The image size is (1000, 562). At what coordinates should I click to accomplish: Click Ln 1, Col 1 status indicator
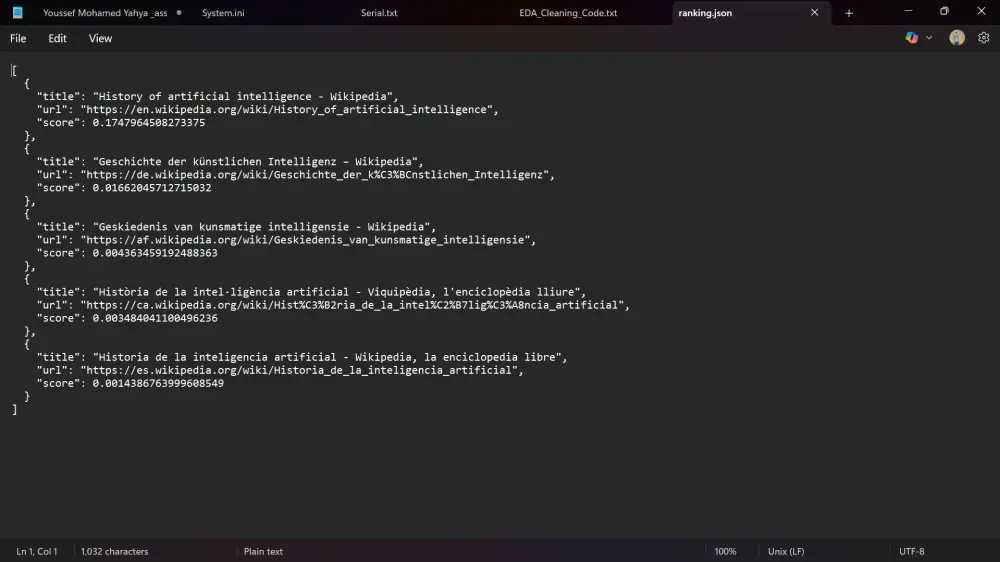[x=36, y=551]
